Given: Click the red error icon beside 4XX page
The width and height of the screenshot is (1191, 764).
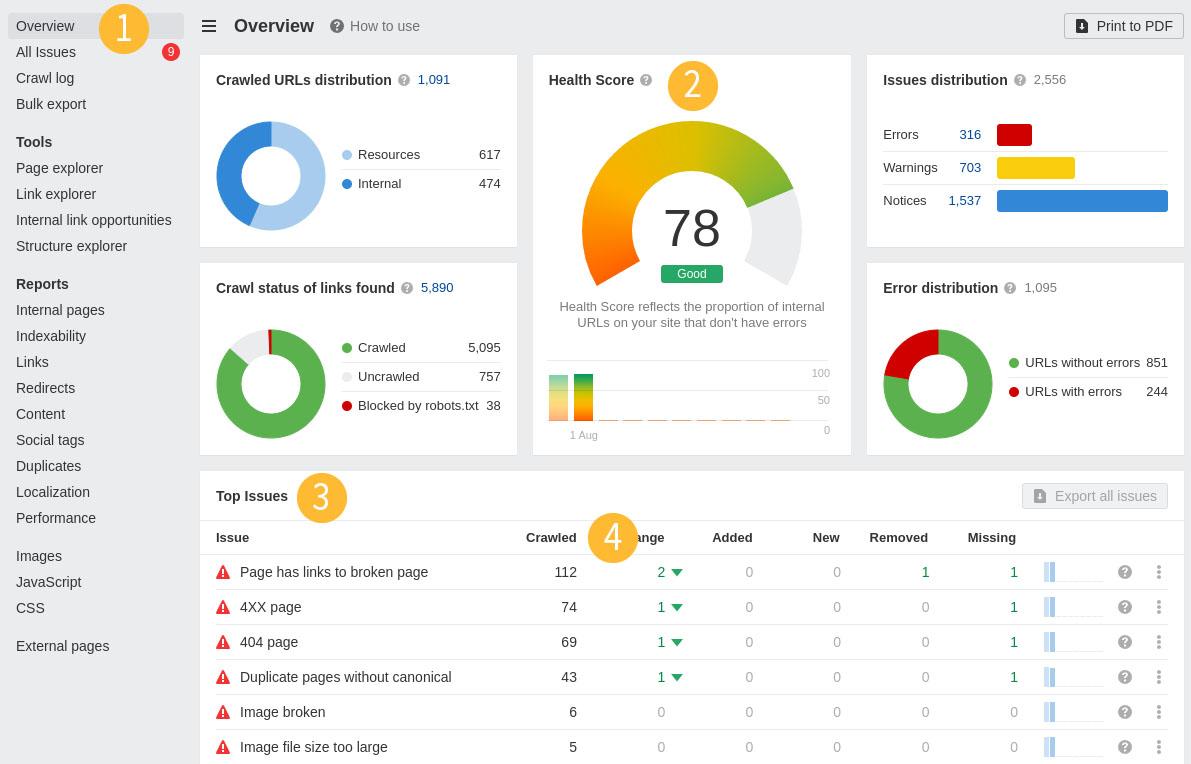Looking at the screenshot, I should coord(224,607).
